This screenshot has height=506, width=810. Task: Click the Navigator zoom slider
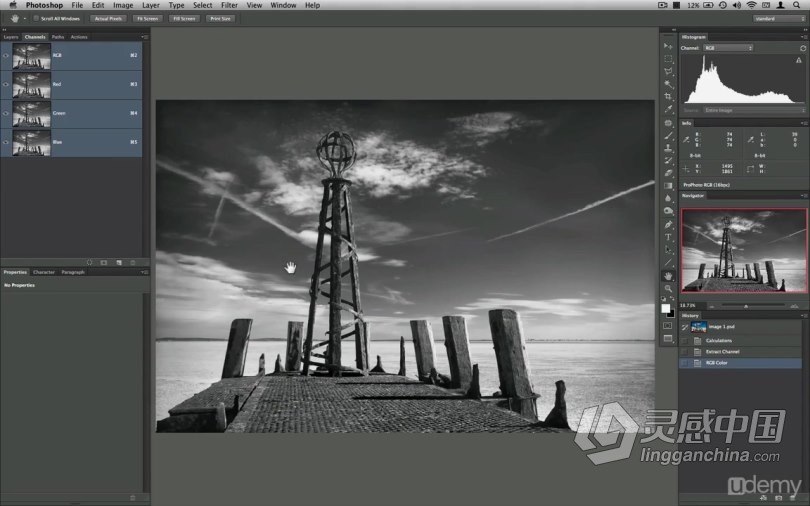pos(745,305)
